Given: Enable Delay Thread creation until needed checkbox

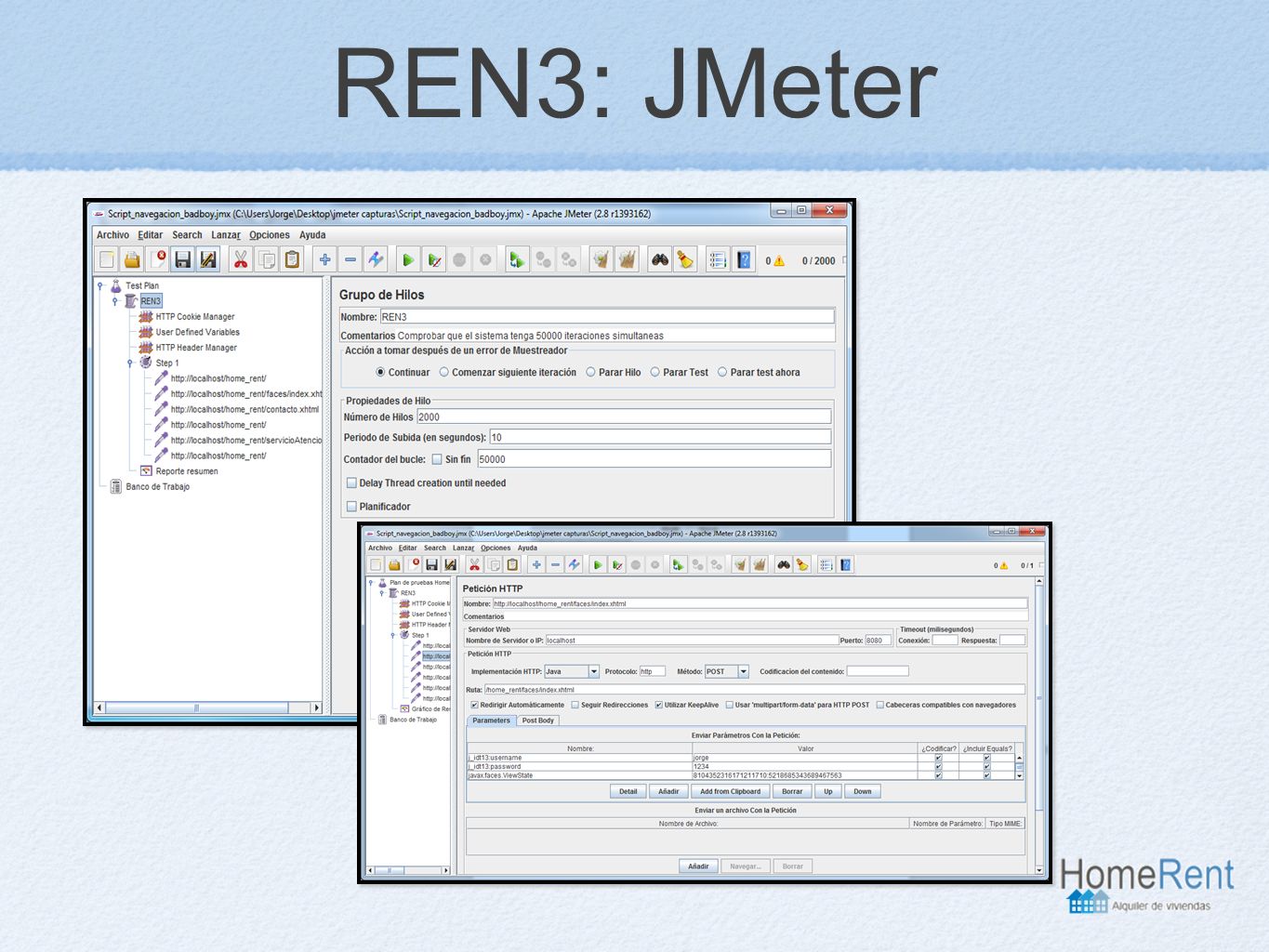Looking at the screenshot, I should pyautogui.click(x=351, y=483).
